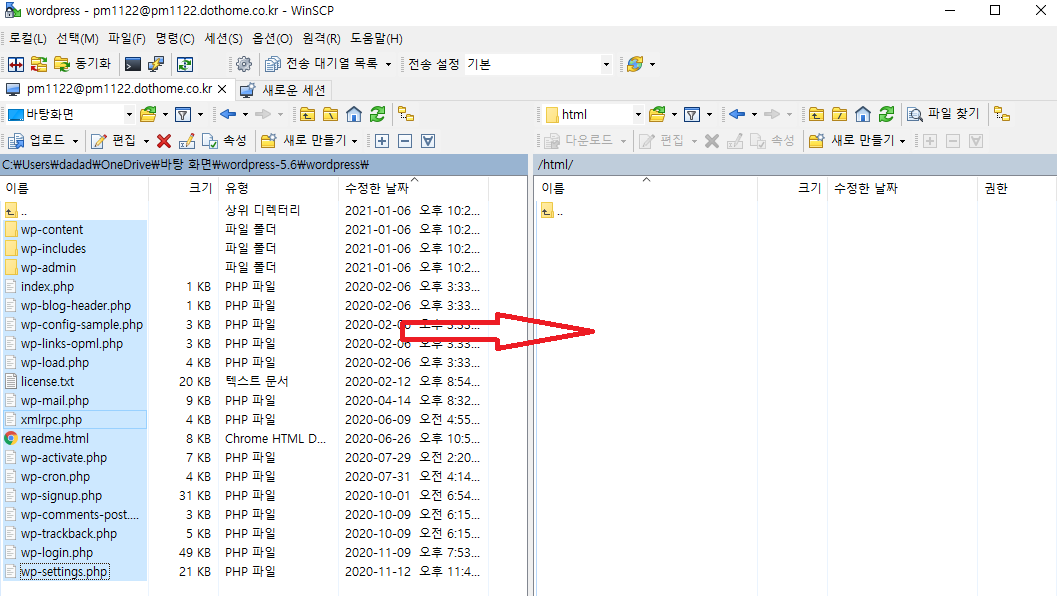The image size is (1057, 596).
Task: Toggle remote directory tree icon
Action: coord(1002,115)
